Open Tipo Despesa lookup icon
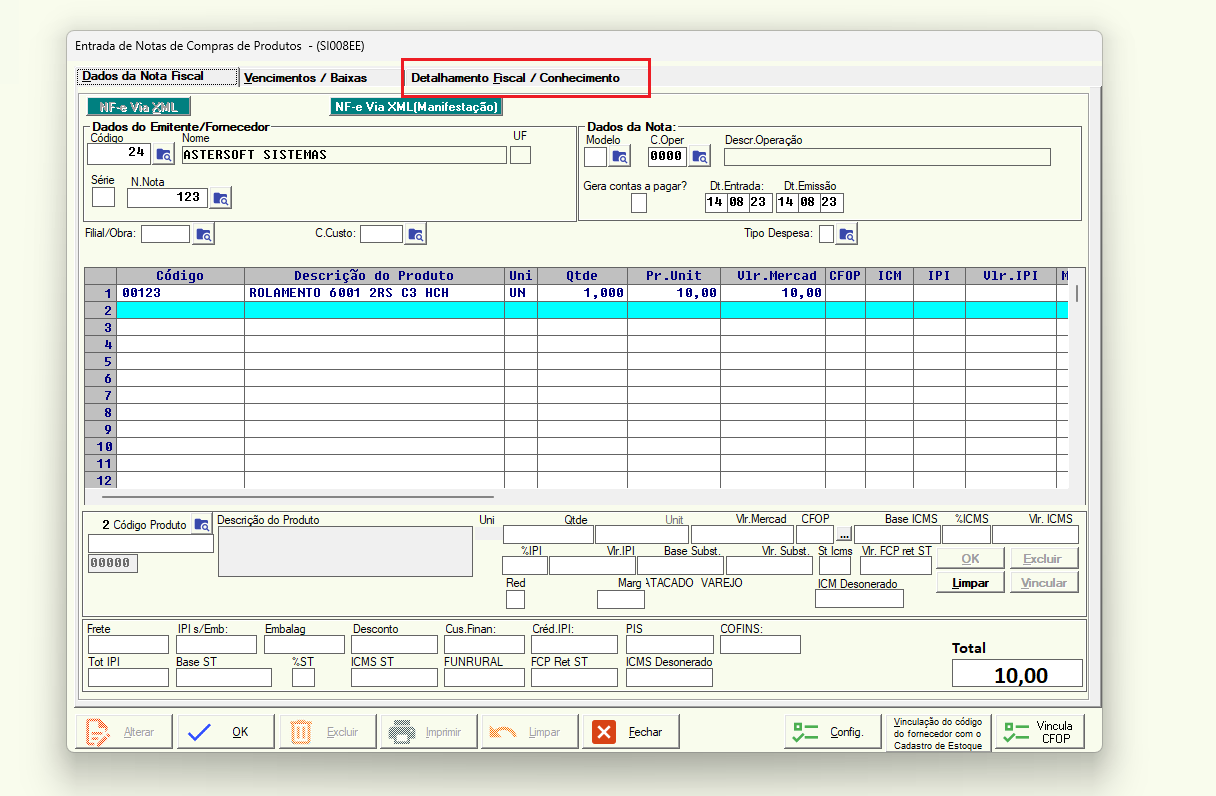 pos(847,234)
